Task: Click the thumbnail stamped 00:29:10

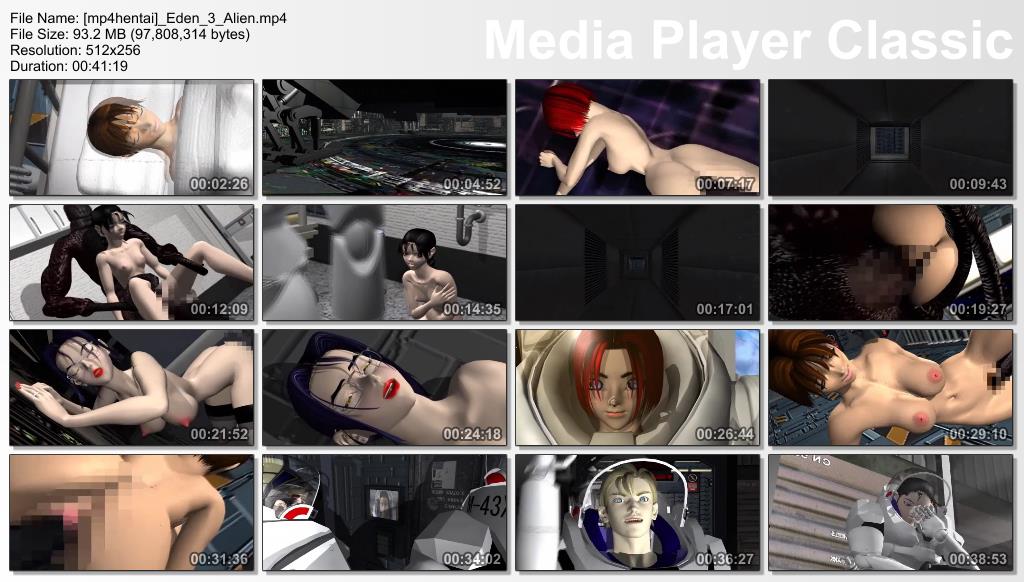Action: pos(890,388)
